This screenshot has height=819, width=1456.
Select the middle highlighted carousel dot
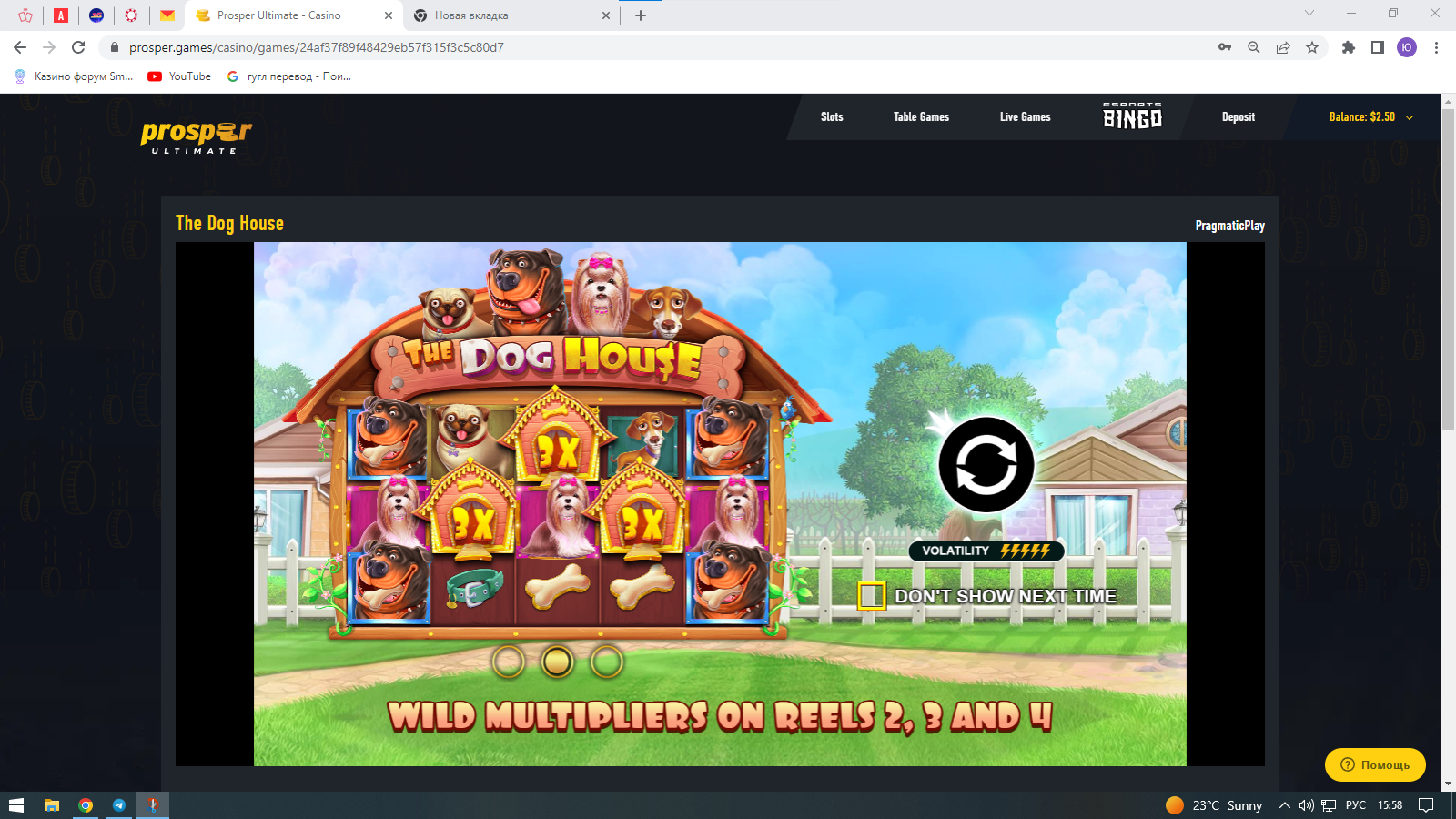point(557,662)
